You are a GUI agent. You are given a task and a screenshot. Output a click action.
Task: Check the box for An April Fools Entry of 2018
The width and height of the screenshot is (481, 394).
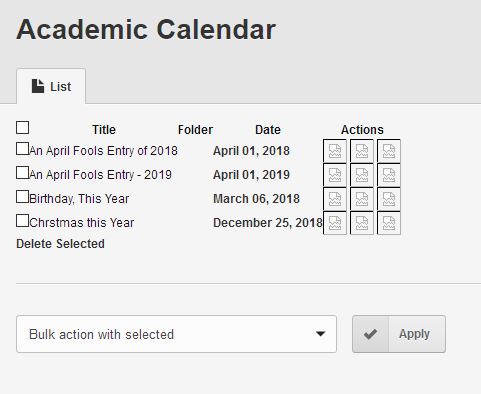tap(22, 149)
